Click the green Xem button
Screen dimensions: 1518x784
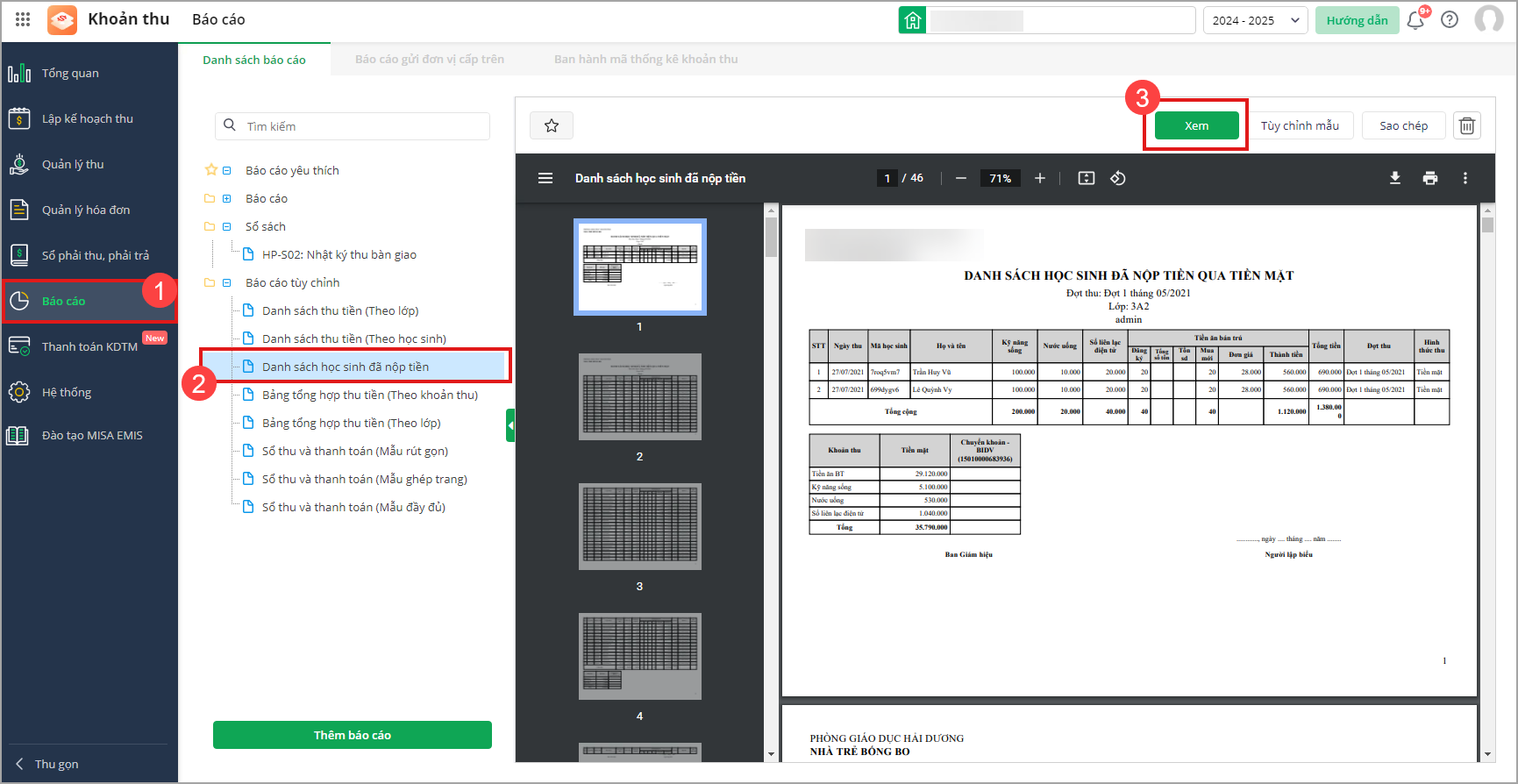point(1196,125)
